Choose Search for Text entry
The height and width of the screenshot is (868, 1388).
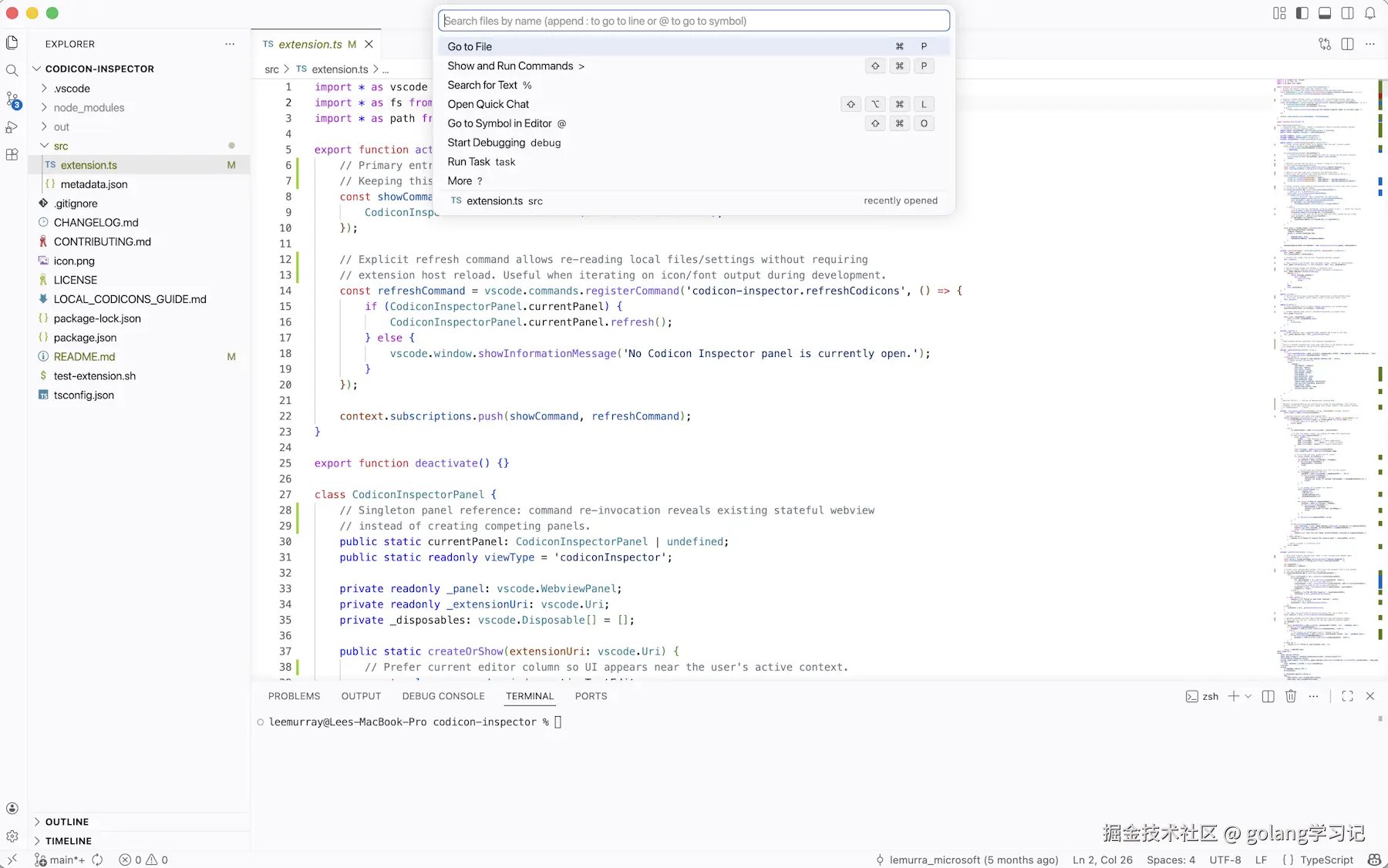point(693,86)
